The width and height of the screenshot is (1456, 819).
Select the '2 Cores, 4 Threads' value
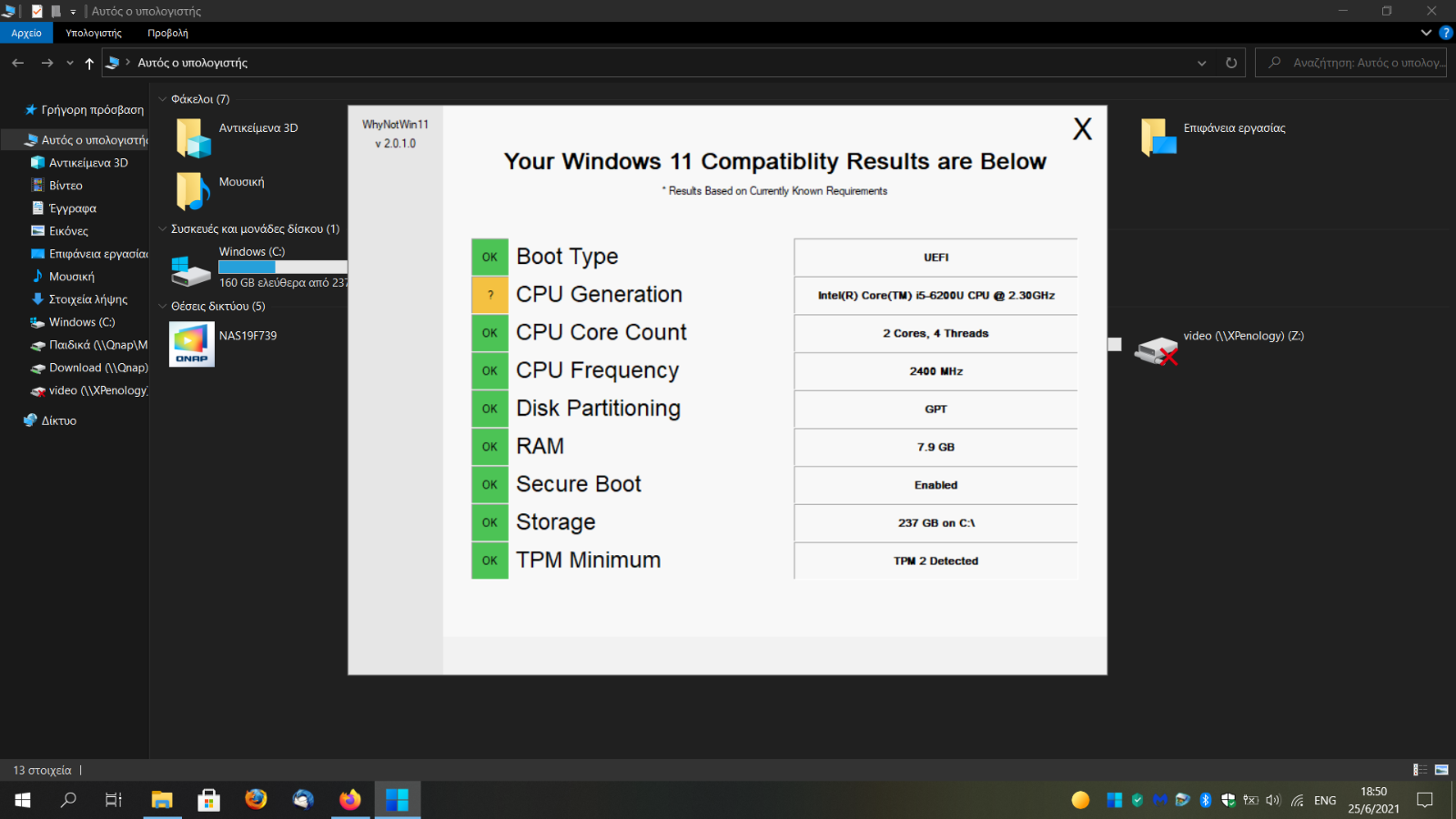(935, 333)
